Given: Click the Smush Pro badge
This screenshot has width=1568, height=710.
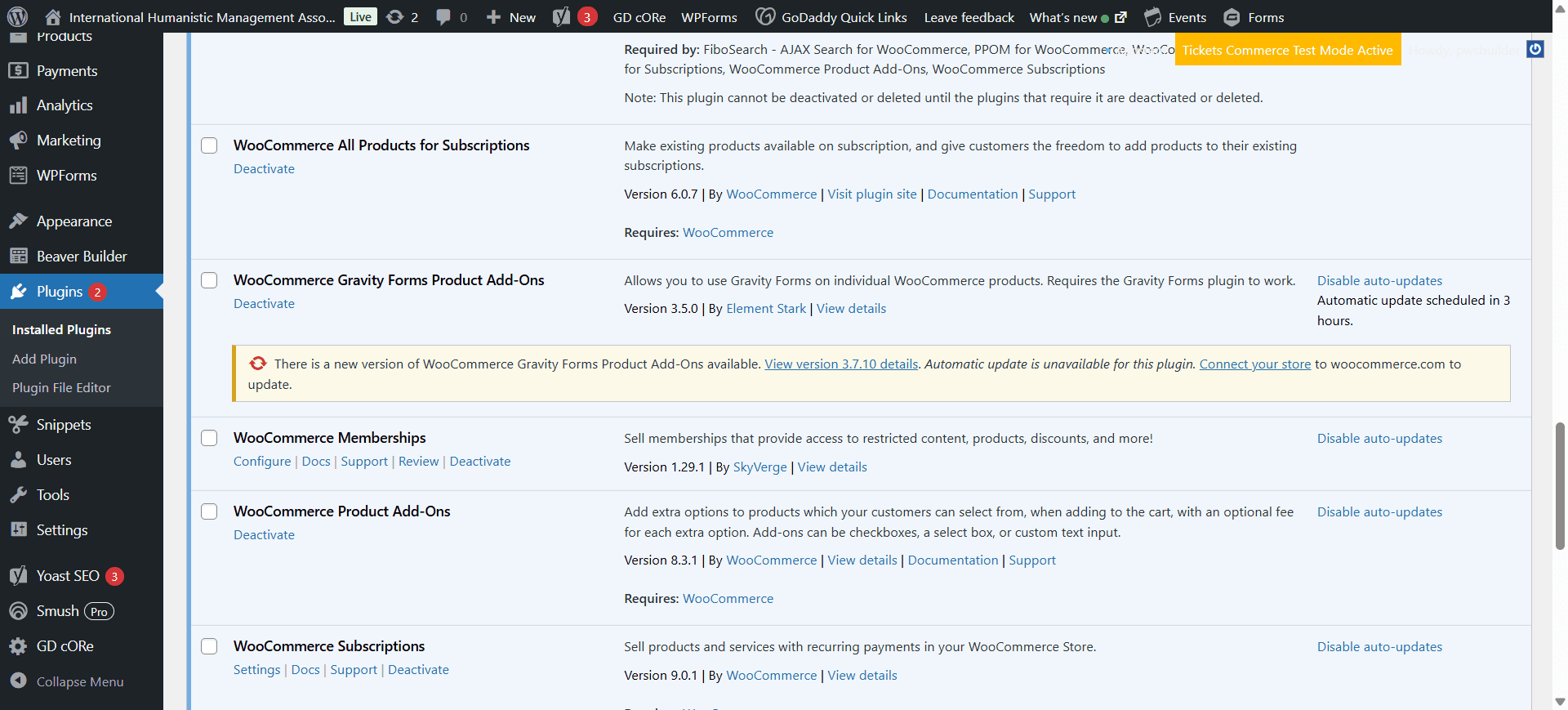Looking at the screenshot, I should click(99, 612).
